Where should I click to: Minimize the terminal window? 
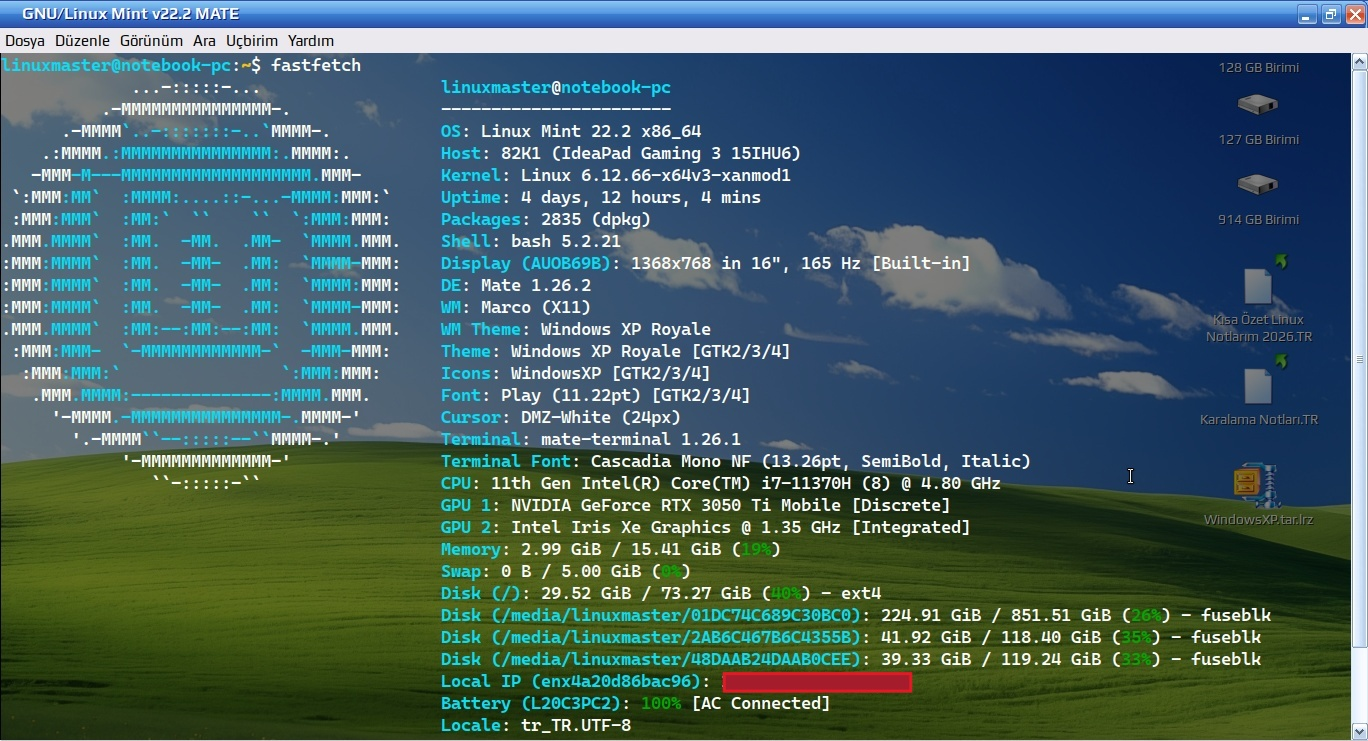(1307, 14)
